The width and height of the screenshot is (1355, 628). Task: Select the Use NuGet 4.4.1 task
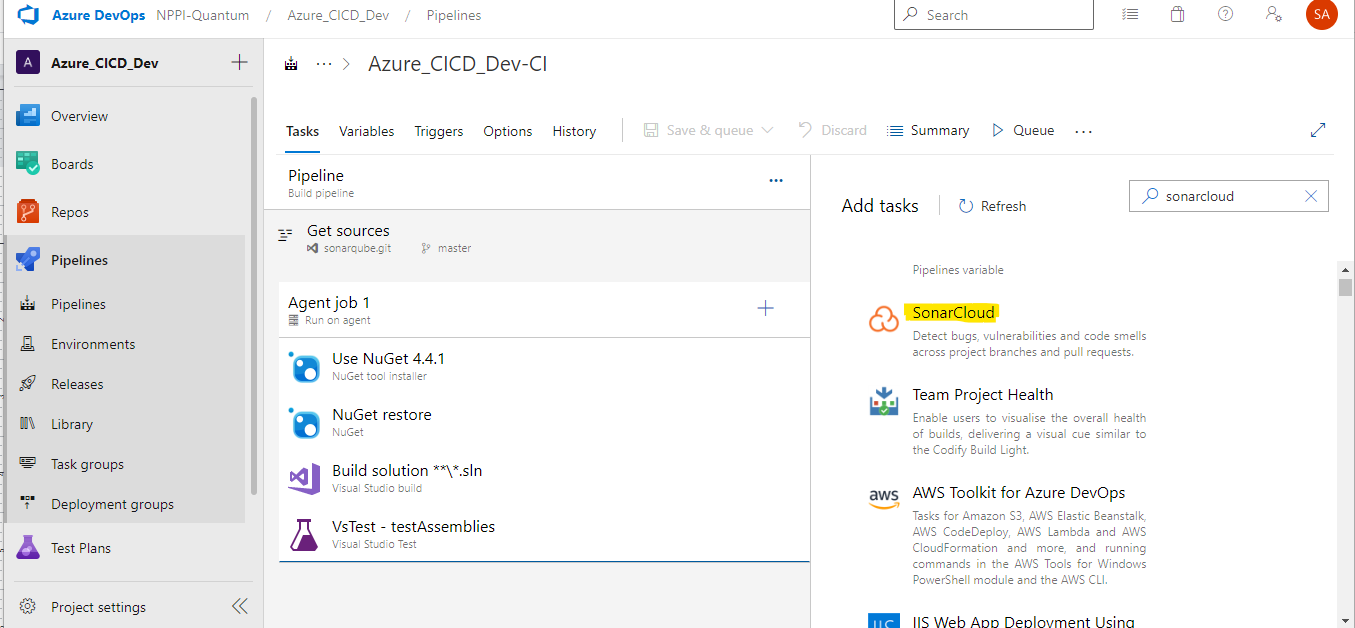point(544,366)
